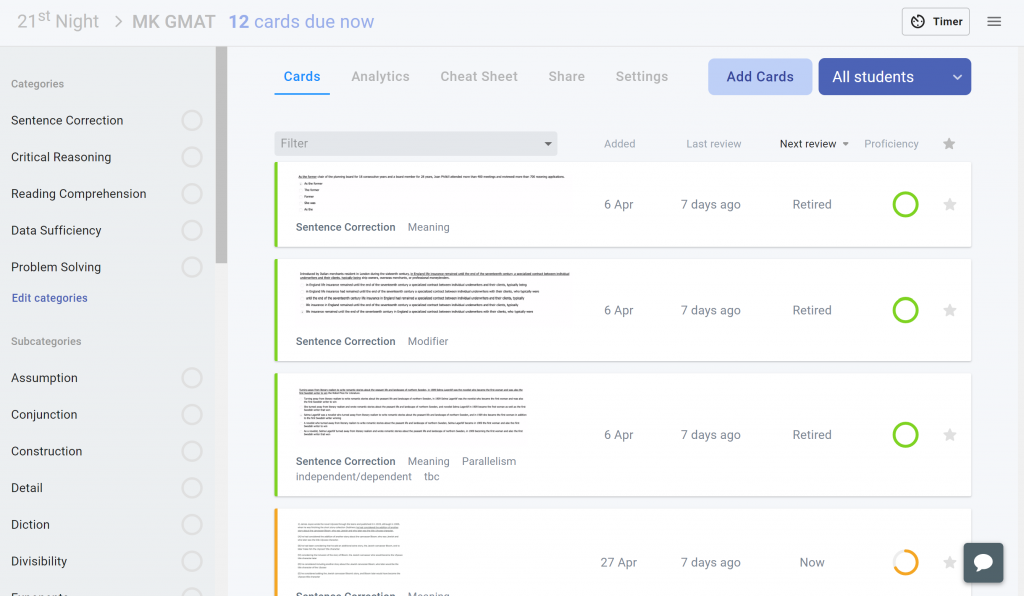Toggle Reading Comprehension category filter
The image size is (1024, 596).
[192, 193]
